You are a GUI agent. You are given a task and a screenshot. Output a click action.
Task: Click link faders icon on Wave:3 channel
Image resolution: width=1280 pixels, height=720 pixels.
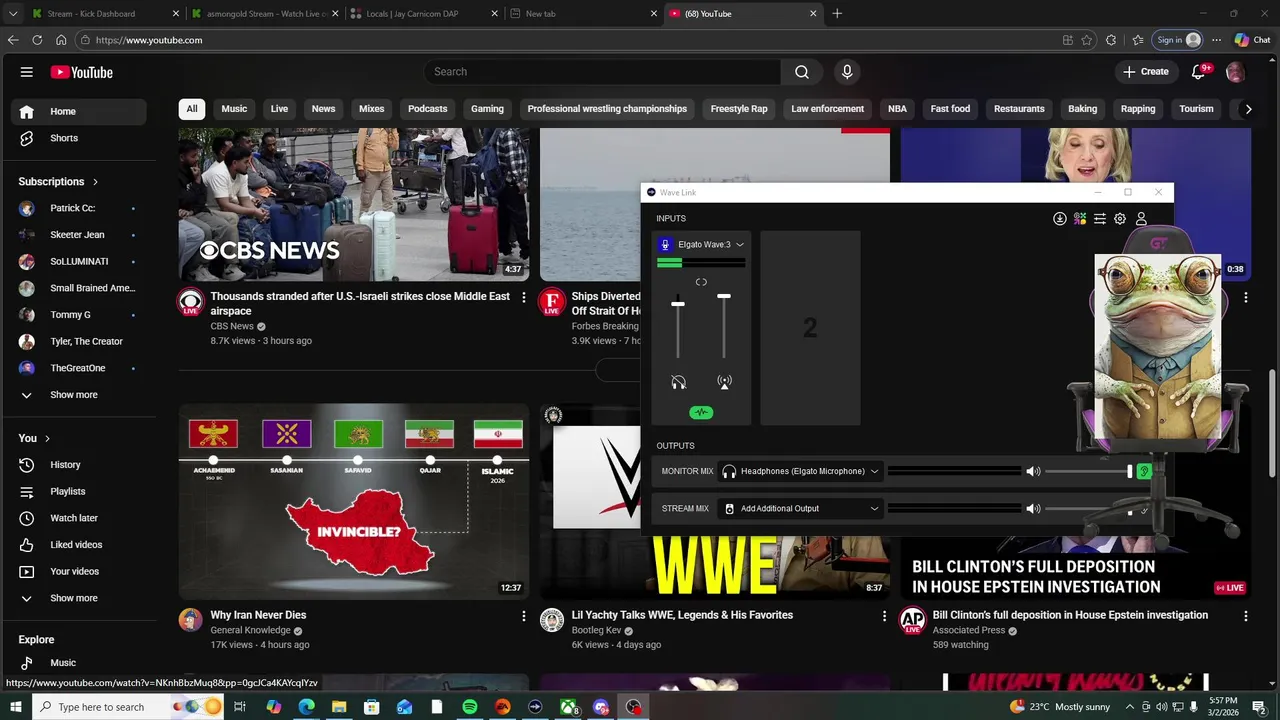pos(701,282)
